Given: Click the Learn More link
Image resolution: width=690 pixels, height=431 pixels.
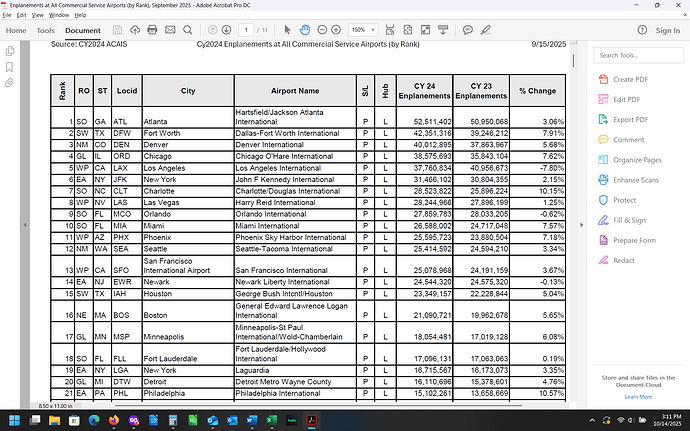Looking at the screenshot, I should pyautogui.click(x=638, y=397).
